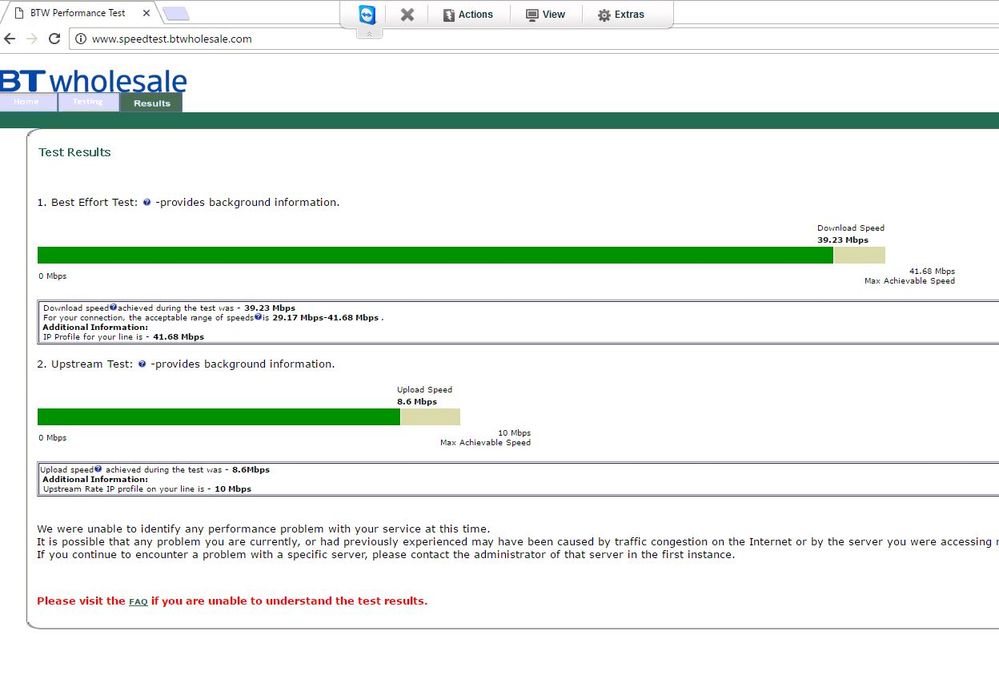Open the TeamViewer Actions menu

(x=468, y=14)
